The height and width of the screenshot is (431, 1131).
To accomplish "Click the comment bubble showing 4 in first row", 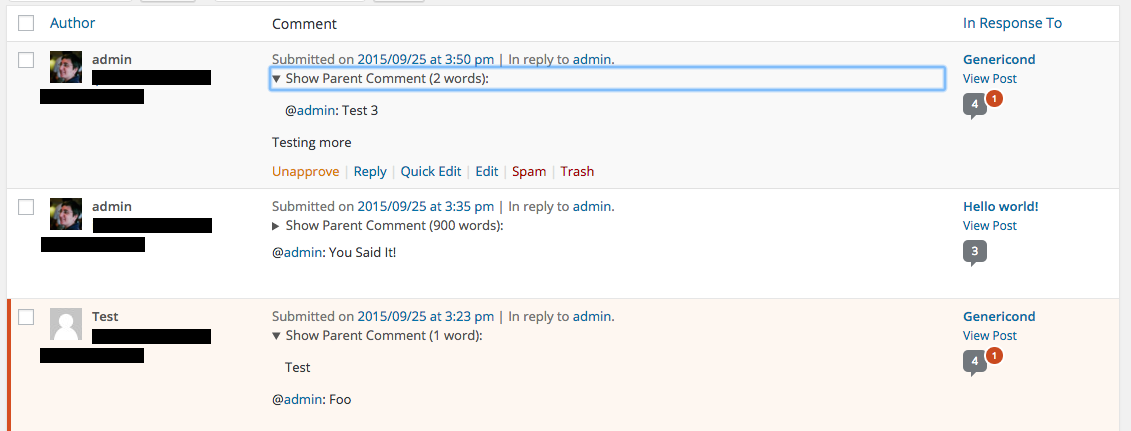I will (x=974, y=105).
